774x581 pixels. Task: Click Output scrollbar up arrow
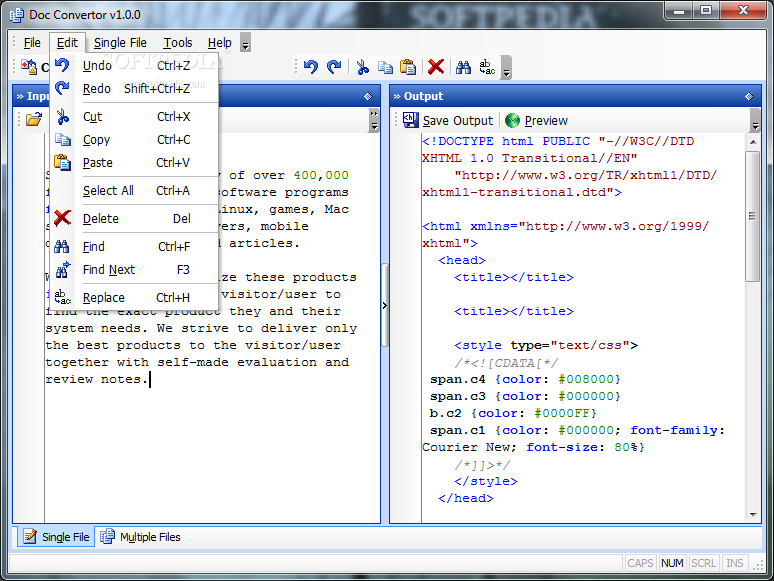[x=753, y=142]
